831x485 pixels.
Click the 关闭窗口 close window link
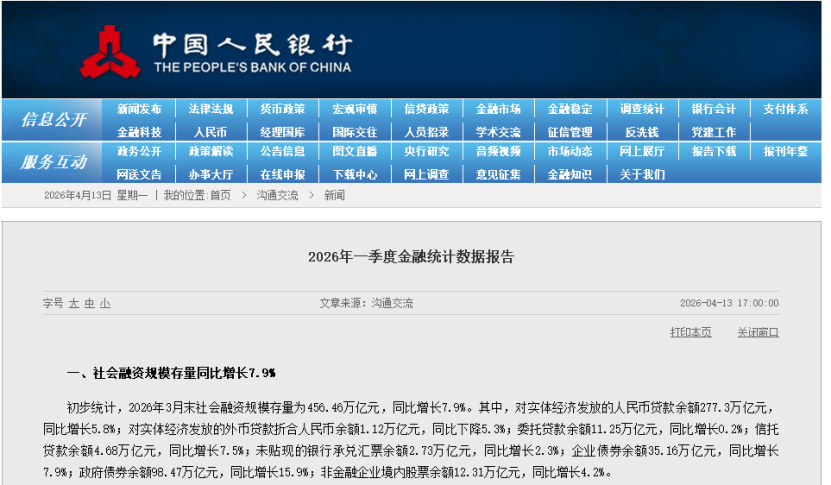(757, 332)
